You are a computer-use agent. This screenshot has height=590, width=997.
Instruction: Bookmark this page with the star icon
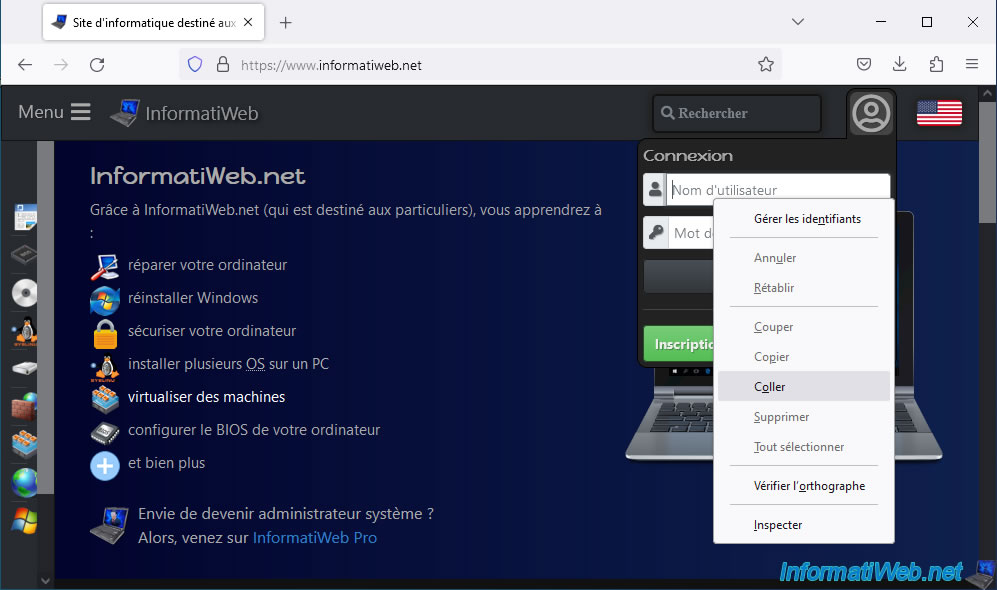[x=766, y=64]
